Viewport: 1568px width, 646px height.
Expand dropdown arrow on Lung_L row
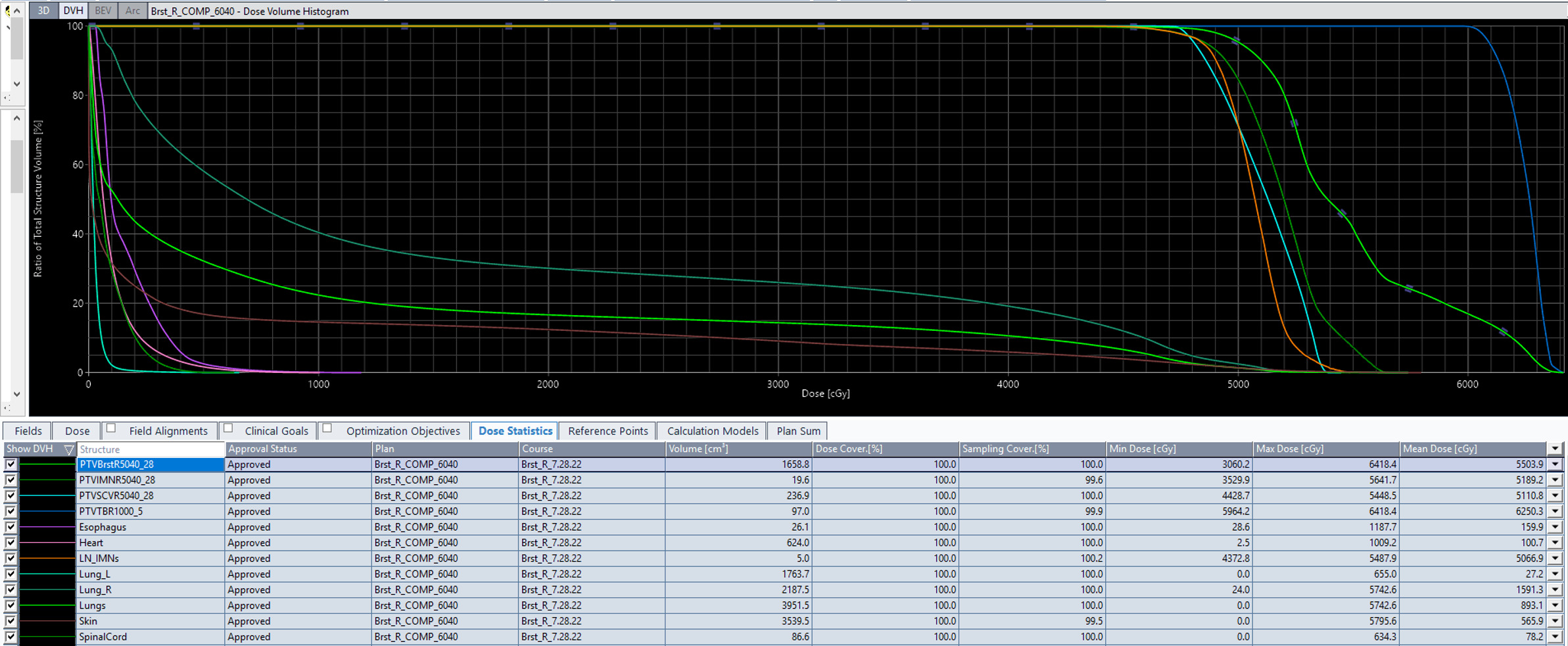pos(1555,574)
